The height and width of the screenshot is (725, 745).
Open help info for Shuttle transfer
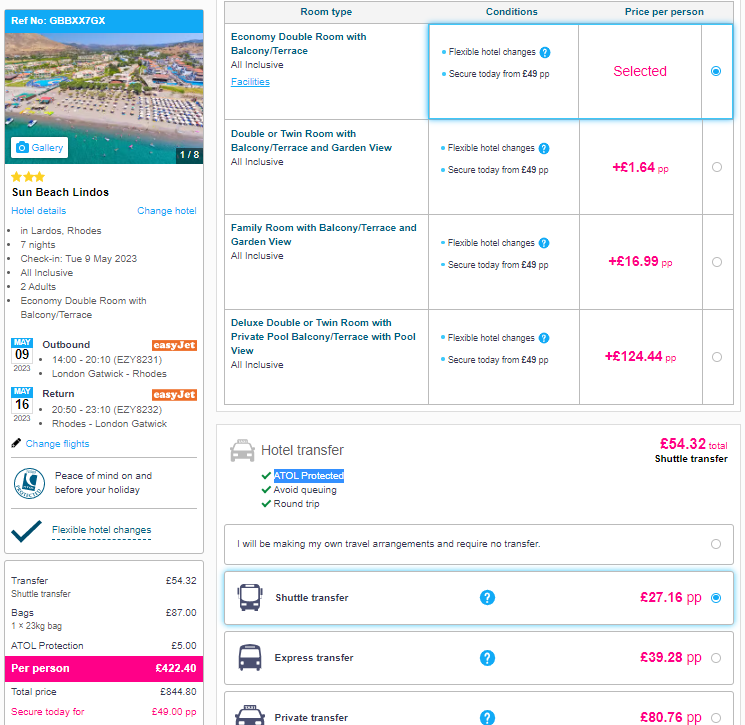coord(487,598)
